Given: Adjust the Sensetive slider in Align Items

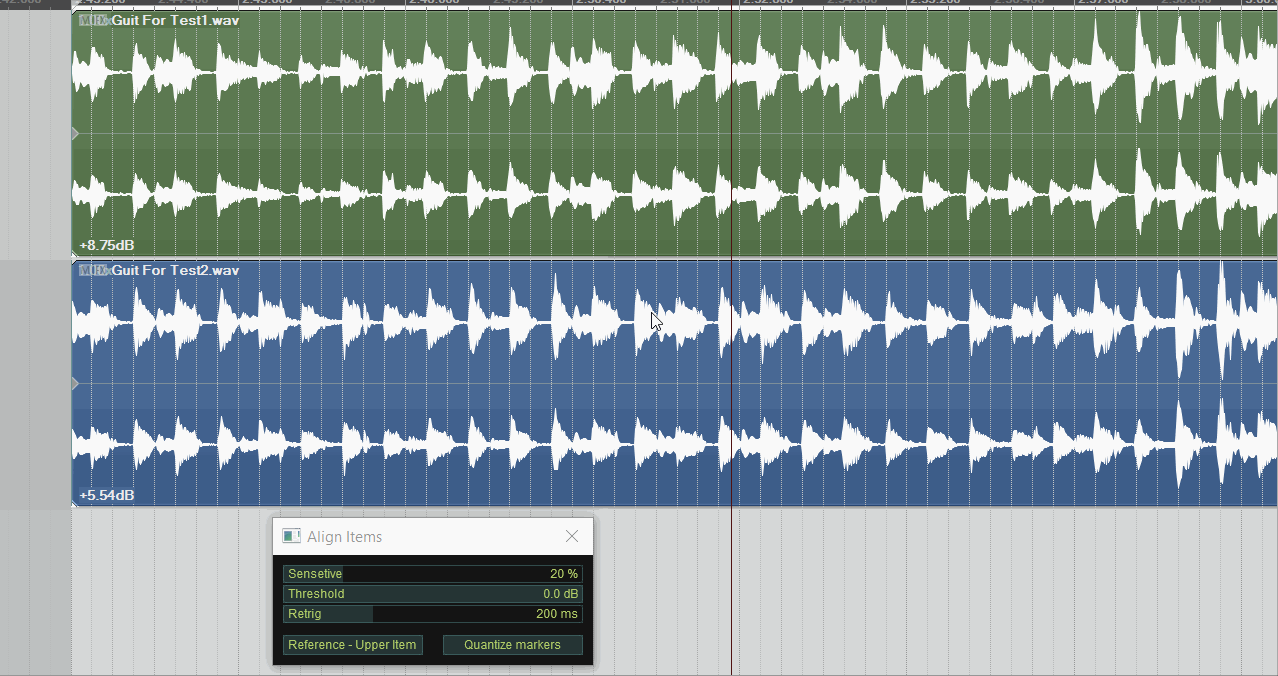Looking at the screenshot, I should point(432,574).
